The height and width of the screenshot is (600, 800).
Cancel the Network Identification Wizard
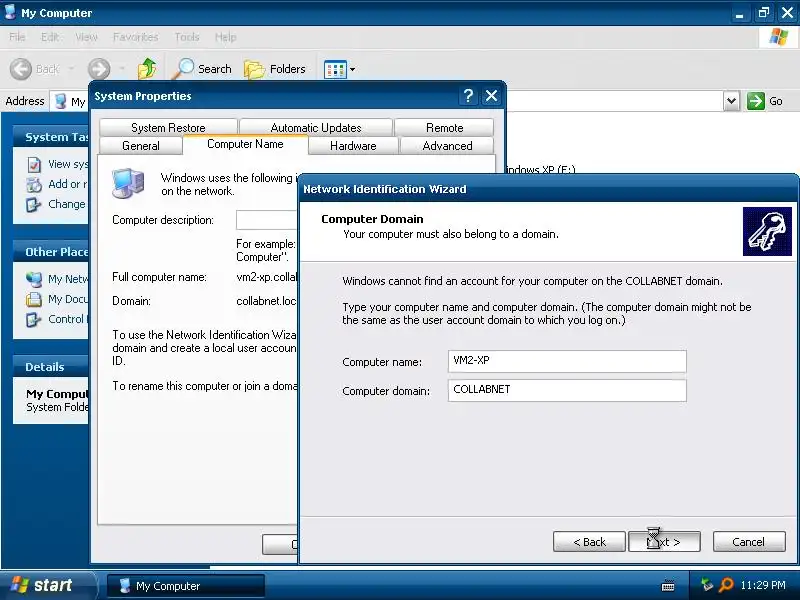(x=748, y=542)
